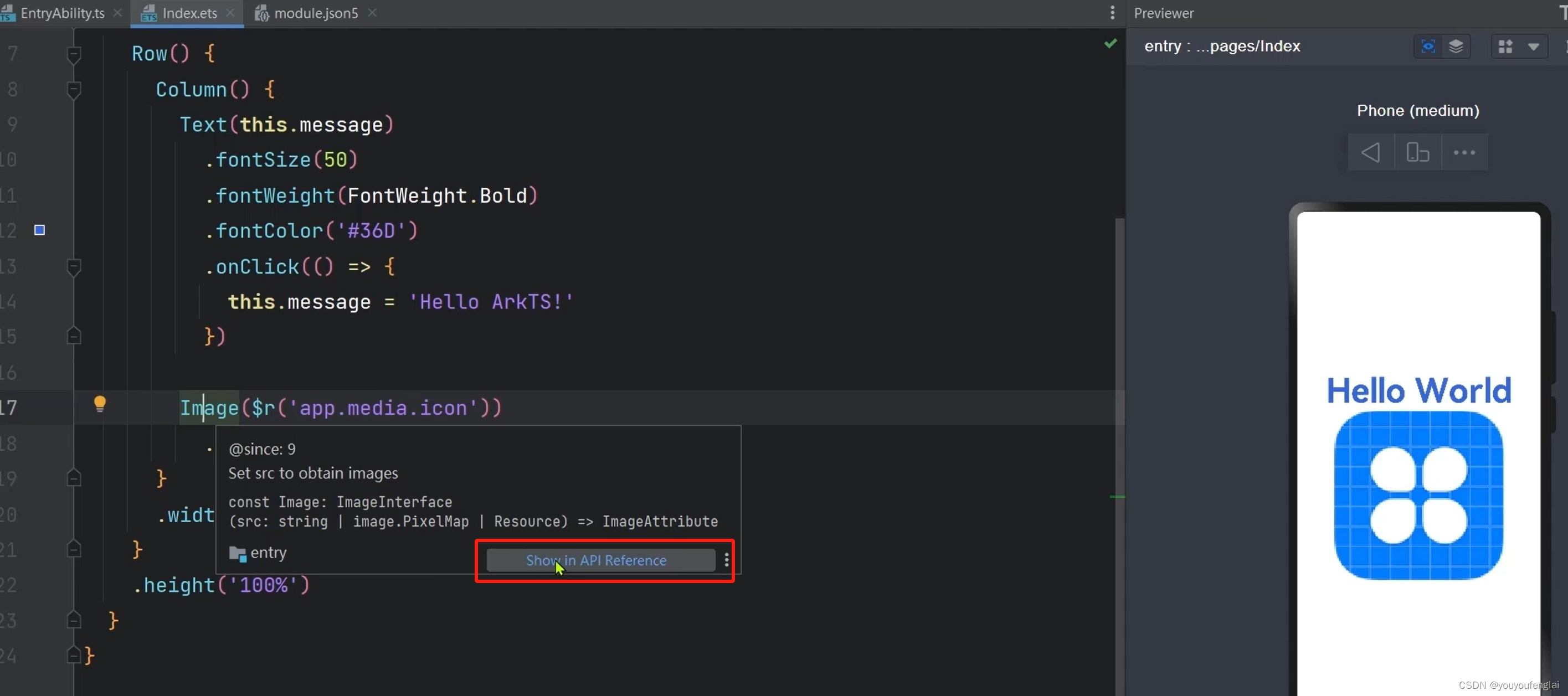The image size is (1568, 696).
Task: Collapse the Column() block on line 8
Action: click(74, 90)
